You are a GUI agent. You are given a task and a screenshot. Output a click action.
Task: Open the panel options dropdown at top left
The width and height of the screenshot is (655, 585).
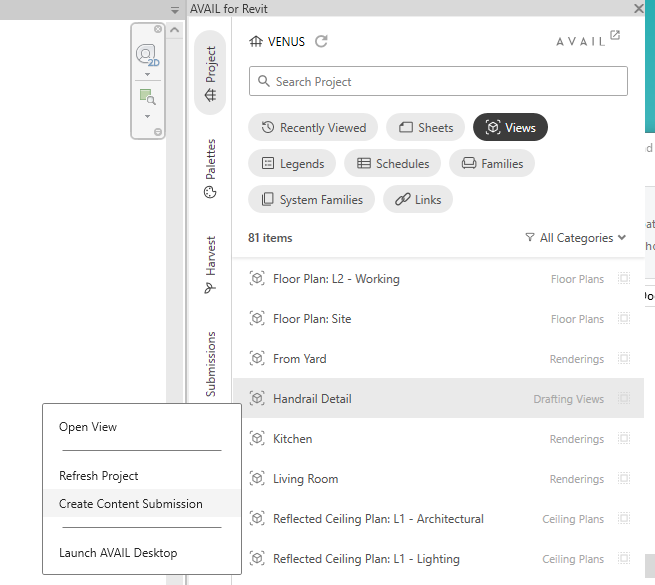pyautogui.click(x=175, y=10)
